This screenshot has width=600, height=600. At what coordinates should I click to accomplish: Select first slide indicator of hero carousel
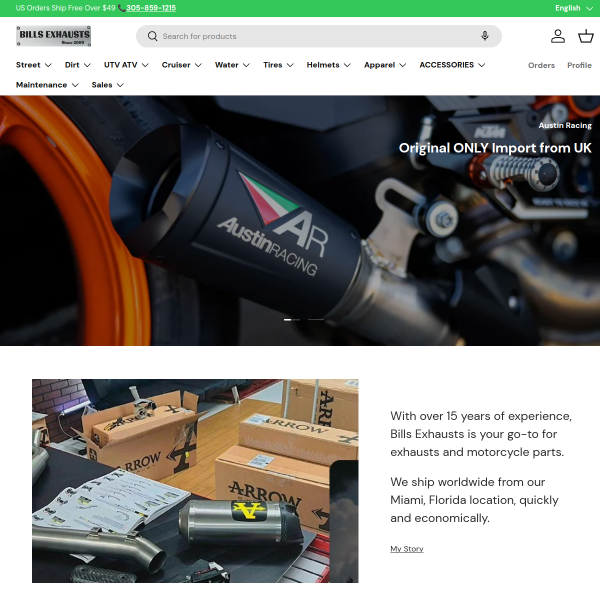pos(292,320)
